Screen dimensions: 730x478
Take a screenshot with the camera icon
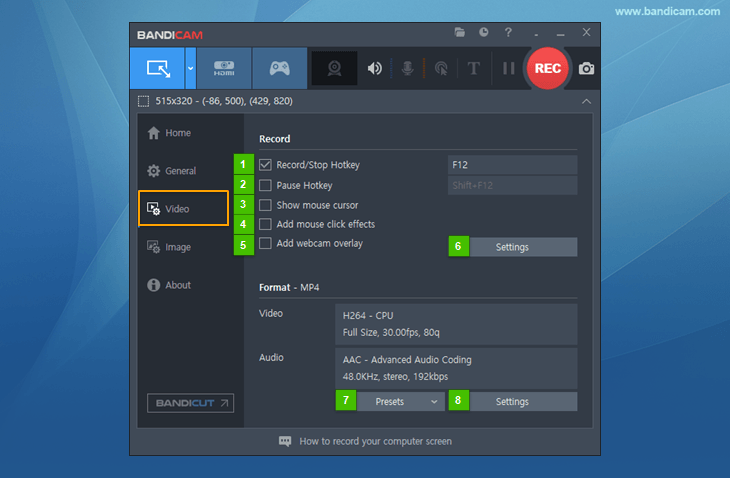[x=586, y=68]
